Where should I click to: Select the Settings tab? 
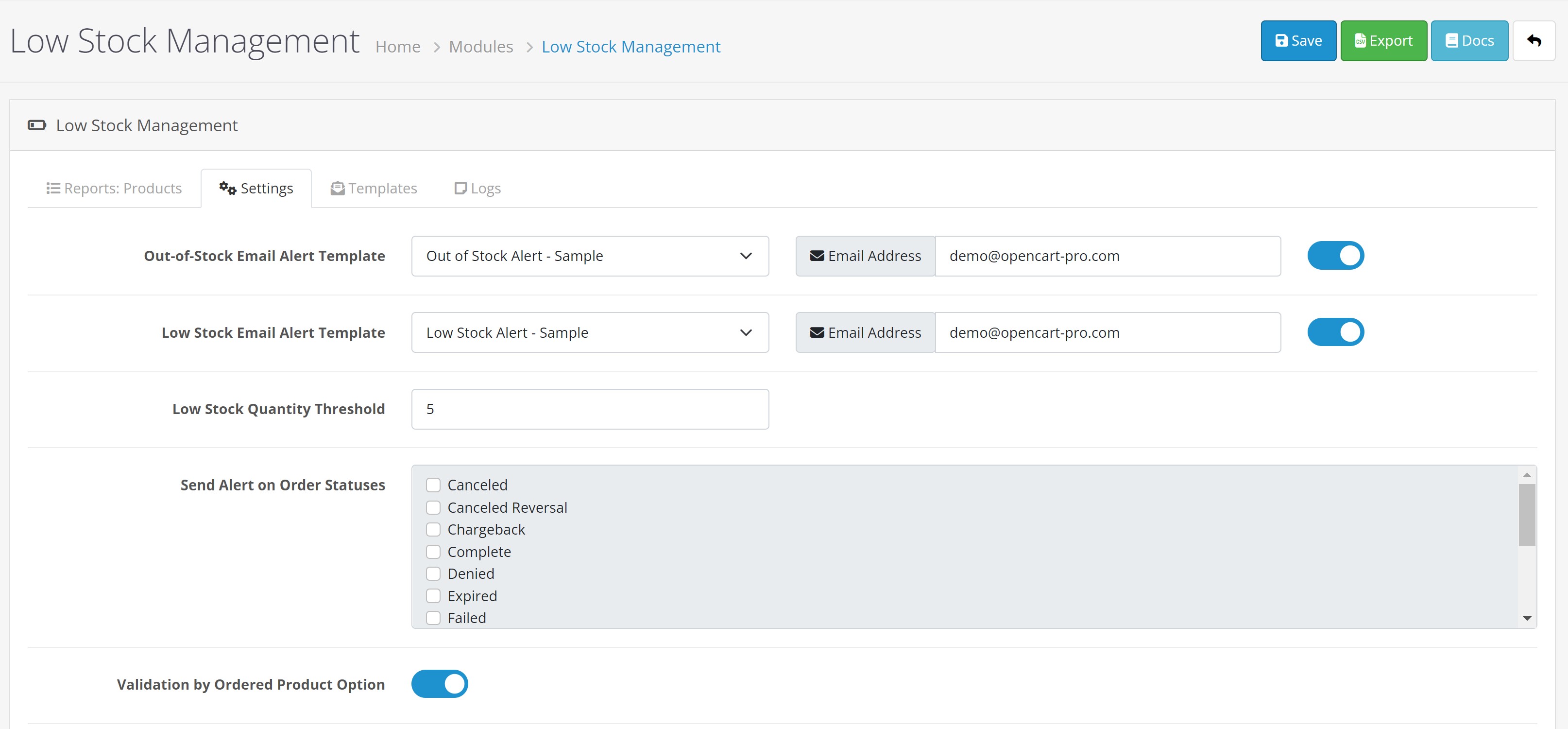coord(256,188)
